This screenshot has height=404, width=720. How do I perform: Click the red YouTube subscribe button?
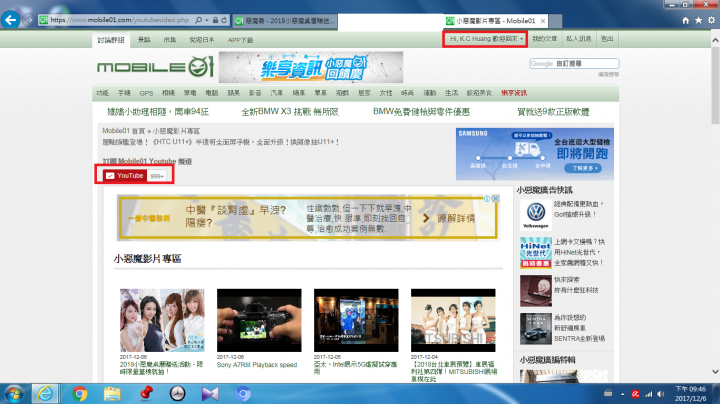point(124,175)
